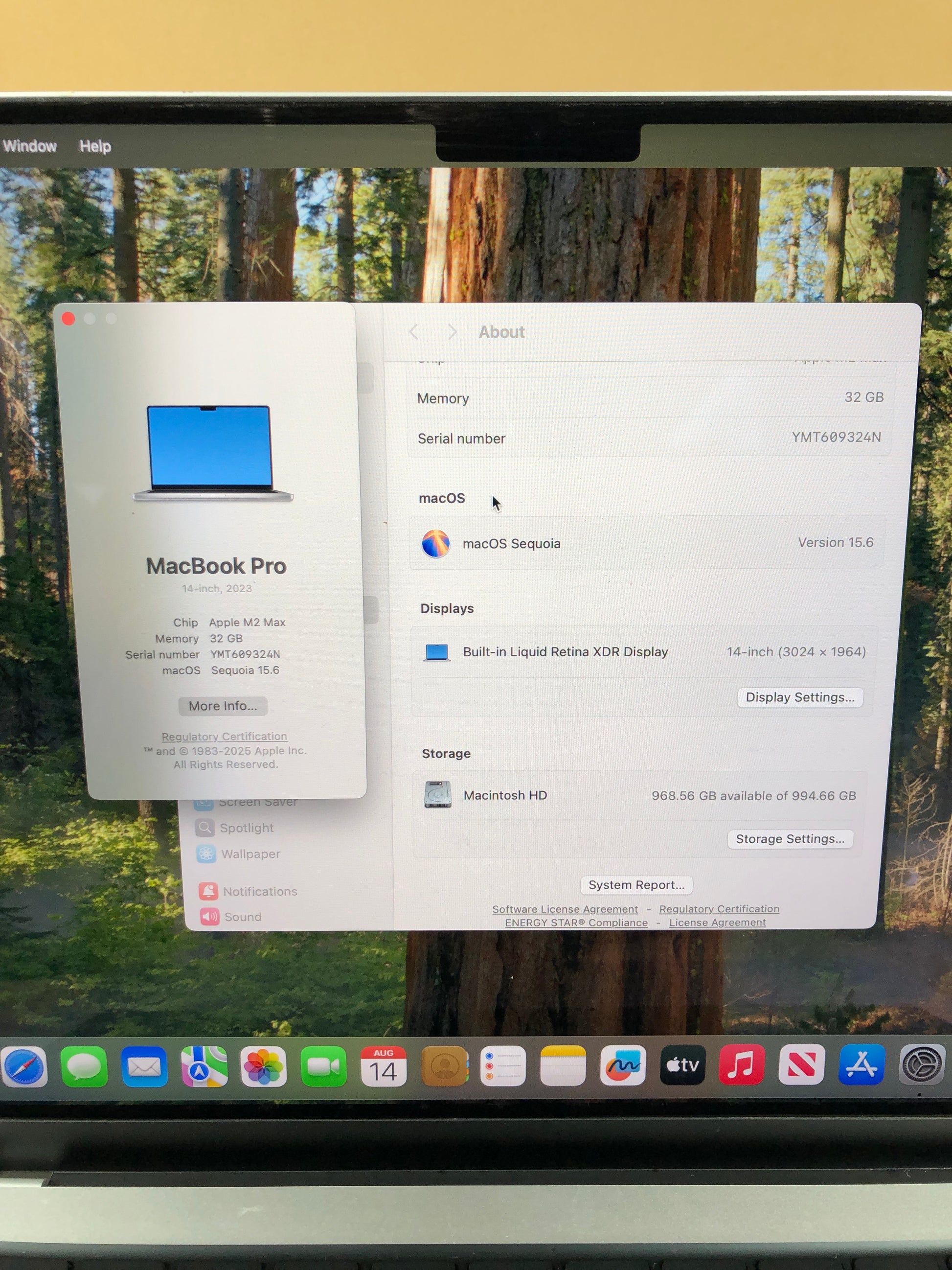Click the Built-in display icon
Image resolution: width=952 pixels, height=1270 pixels.
point(437,652)
